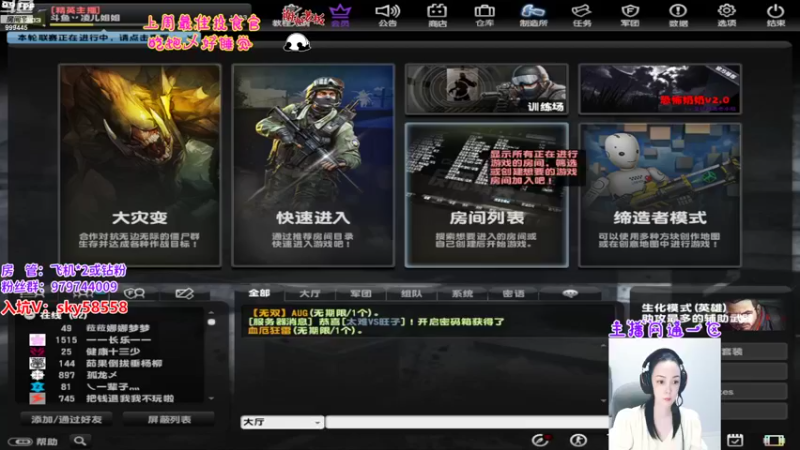Image resolution: width=800 pixels, height=450 pixels.
Task: Click chat log scroll-down arrow
Action: tap(604, 401)
